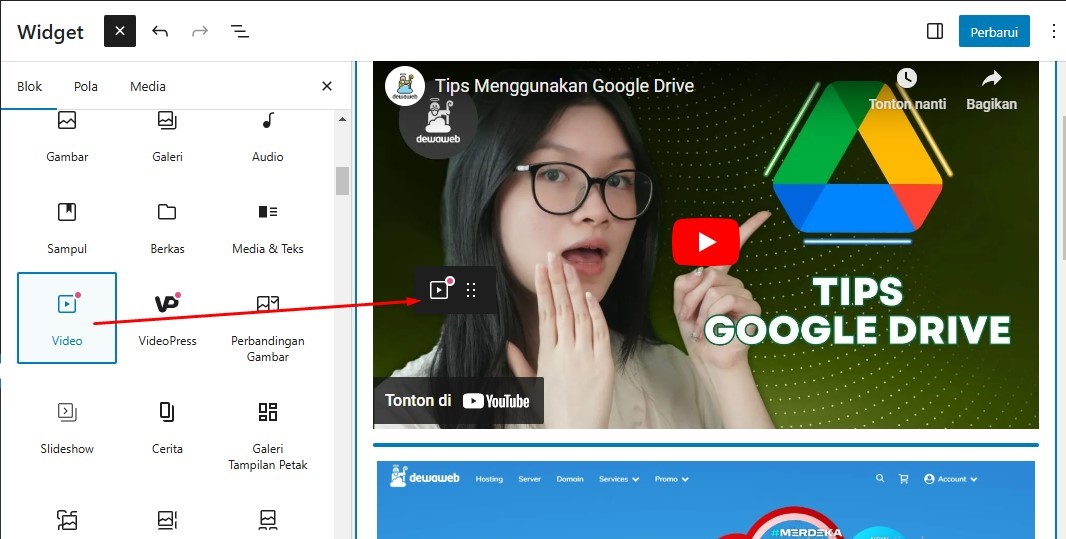Click the Video block type icon in the toolbar

point(439,290)
